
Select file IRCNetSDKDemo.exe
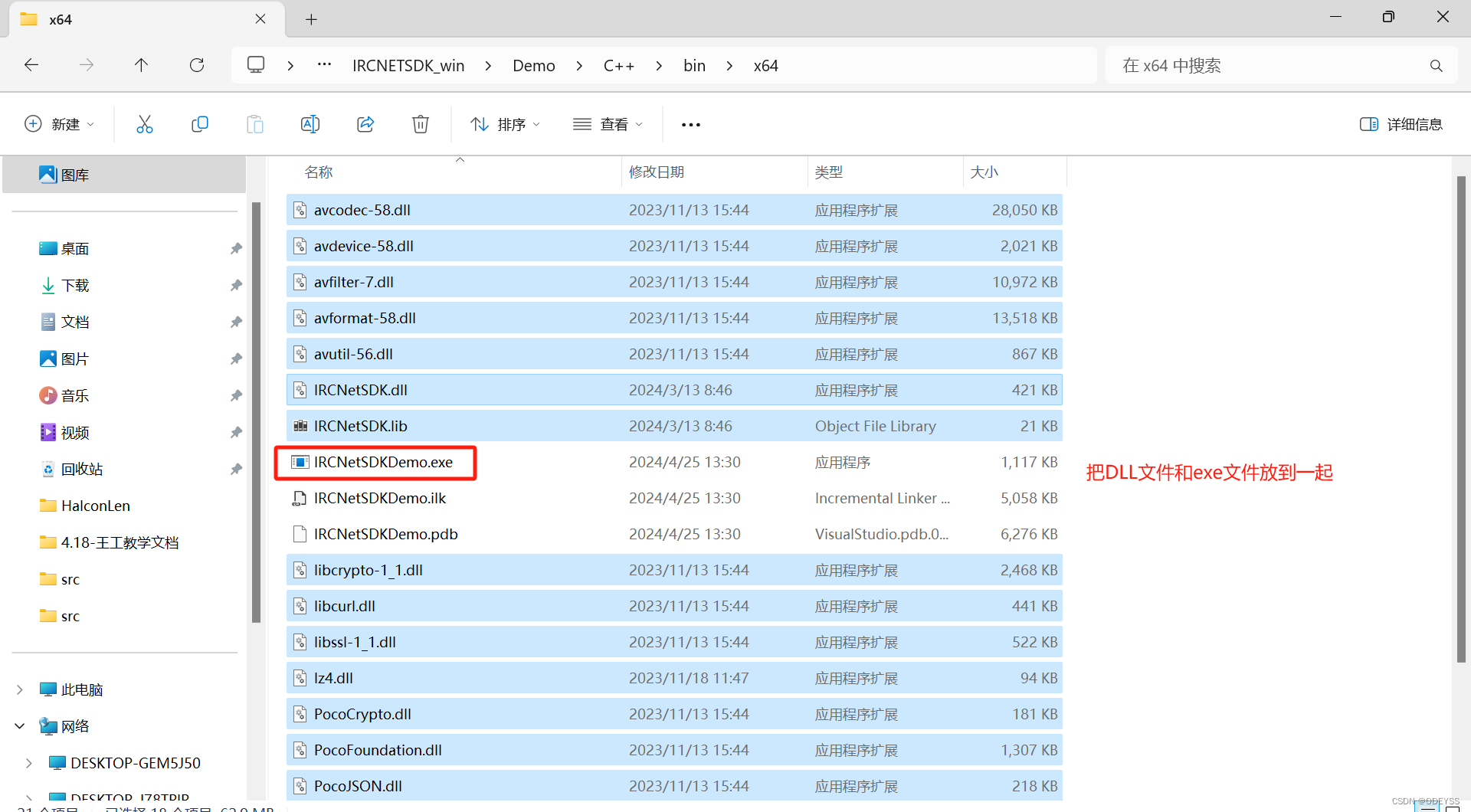[674, 462]
